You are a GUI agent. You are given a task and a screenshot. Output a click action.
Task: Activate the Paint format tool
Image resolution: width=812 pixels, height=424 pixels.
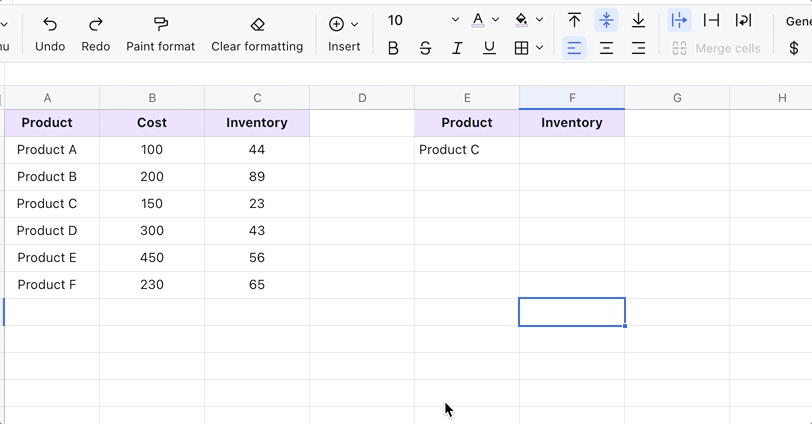coord(161,24)
